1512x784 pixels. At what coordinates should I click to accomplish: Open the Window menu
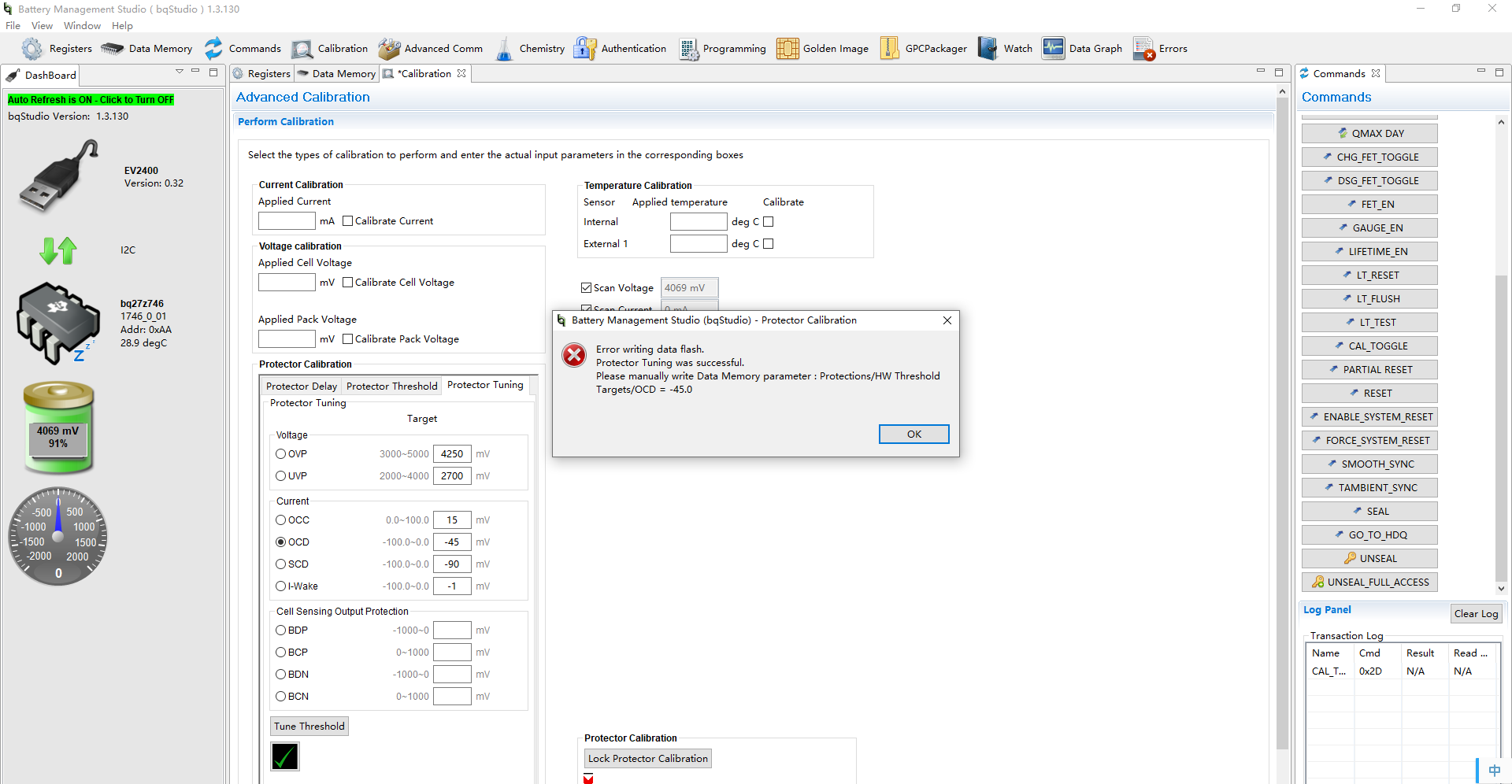coord(82,26)
